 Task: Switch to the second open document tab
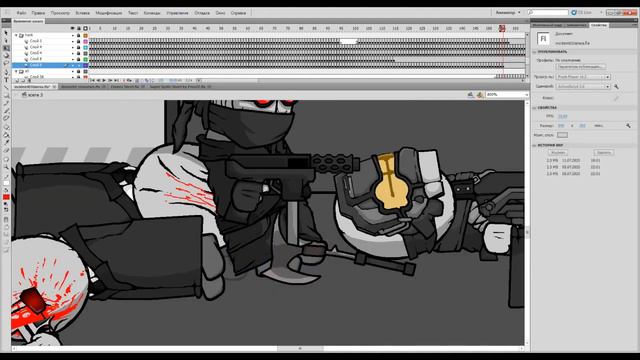pos(83,87)
